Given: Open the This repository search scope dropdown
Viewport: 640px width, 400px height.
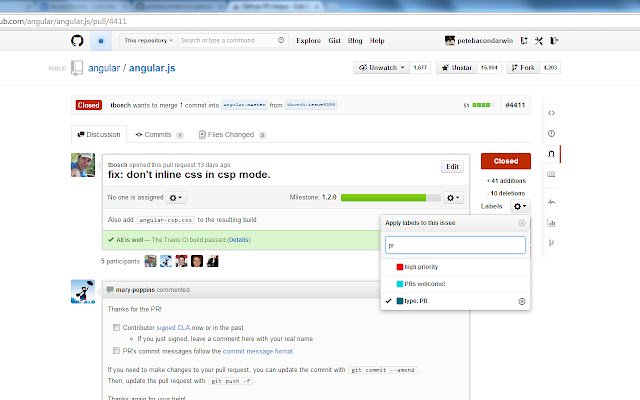Looking at the screenshot, I should pos(149,40).
